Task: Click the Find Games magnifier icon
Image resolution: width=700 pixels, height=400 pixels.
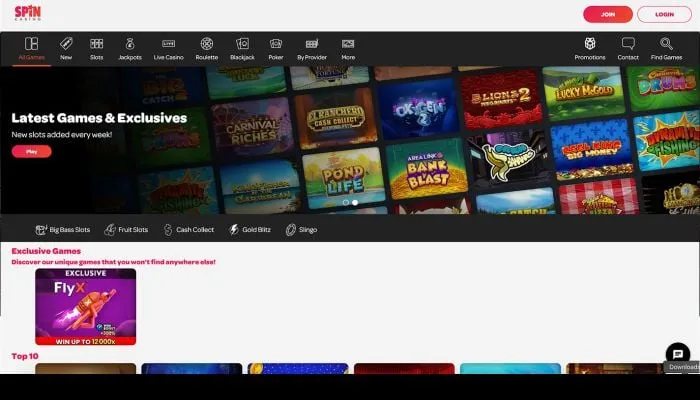Action: [667, 43]
